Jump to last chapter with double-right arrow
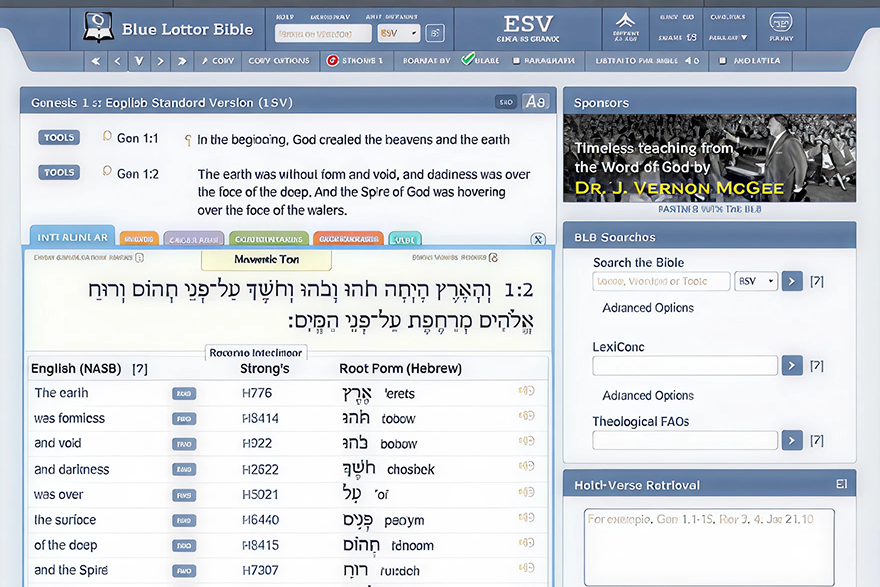The image size is (880, 587). pyautogui.click(x=182, y=61)
